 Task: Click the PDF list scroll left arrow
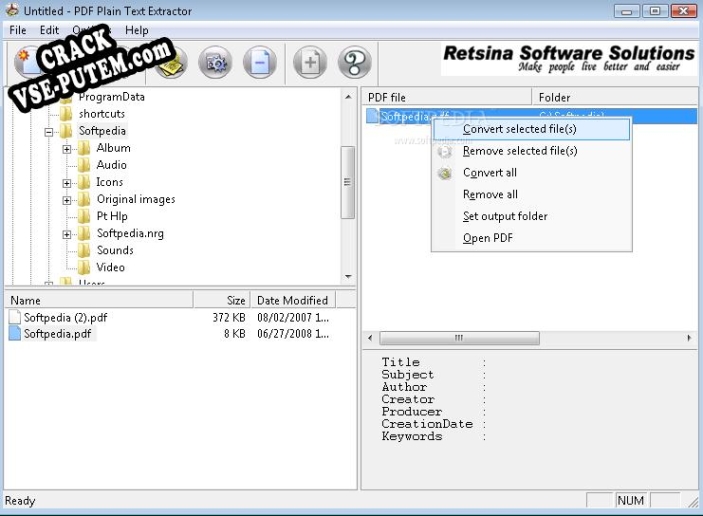coord(370,338)
